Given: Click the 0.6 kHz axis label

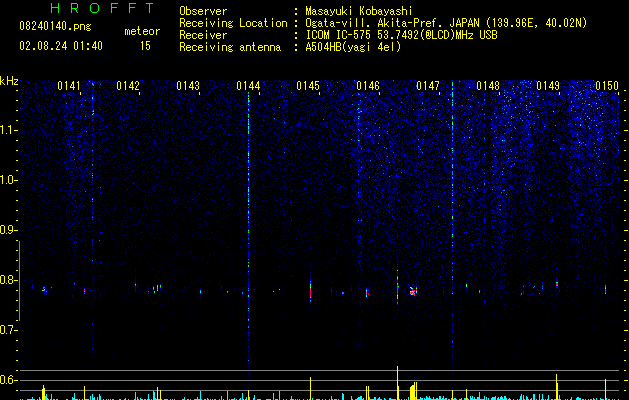Looking at the screenshot, I should pyautogui.click(x=8, y=380).
